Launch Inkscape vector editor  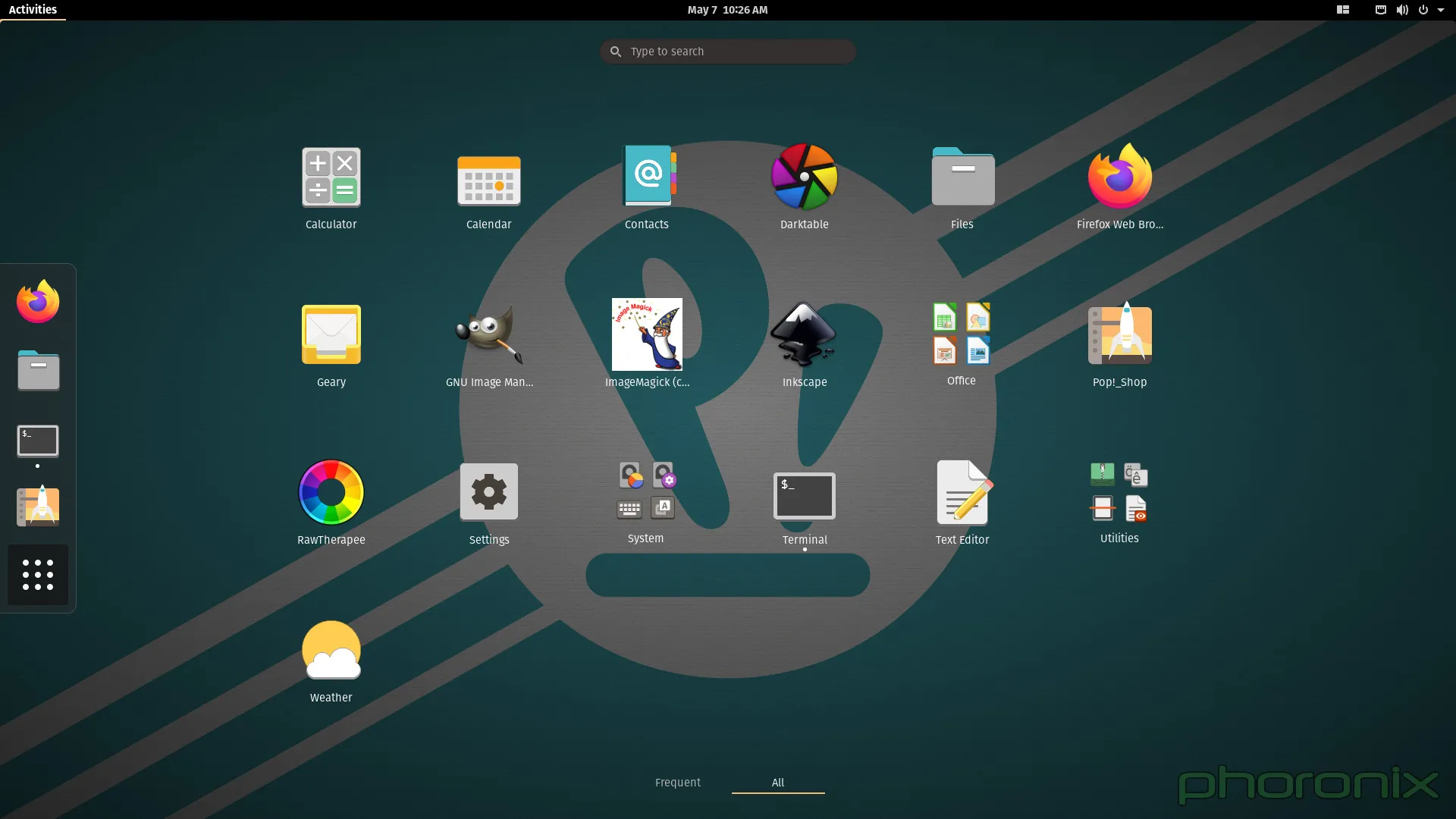click(805, 334)
